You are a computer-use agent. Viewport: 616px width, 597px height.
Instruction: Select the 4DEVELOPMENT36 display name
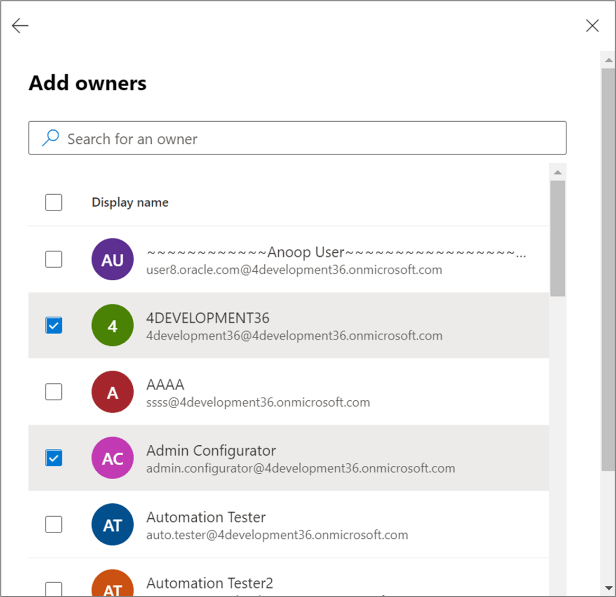coord(208,318)
